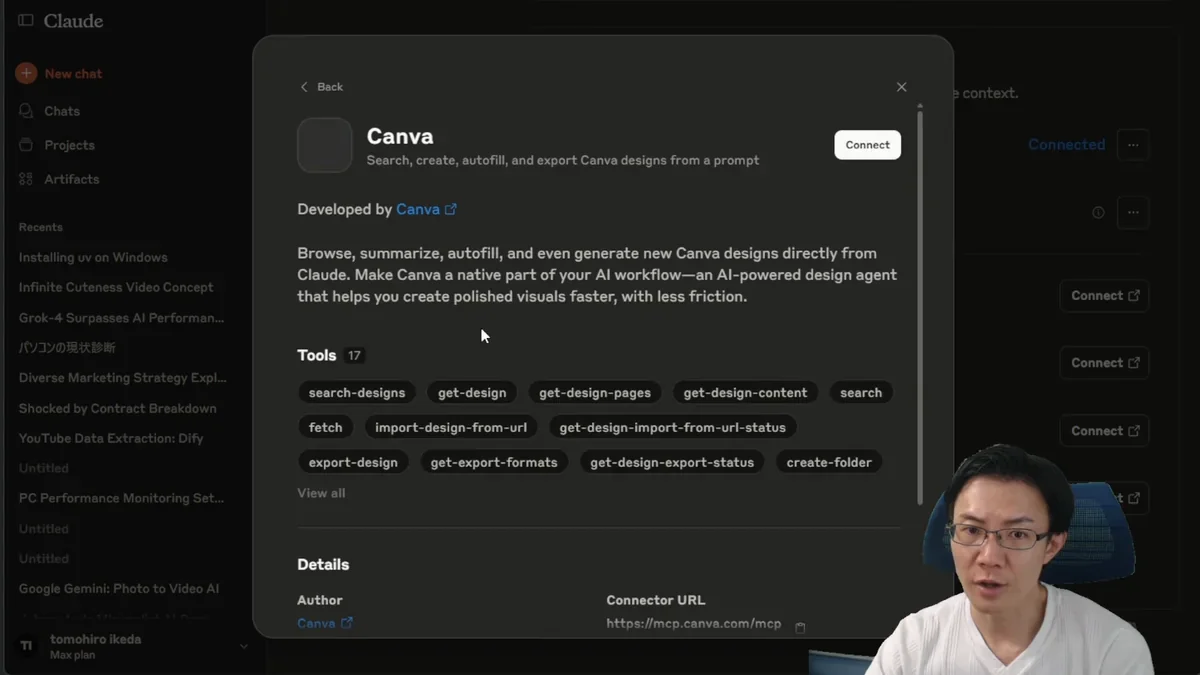
Task: Click the Claude logo title
Action: tap(73, 21)
